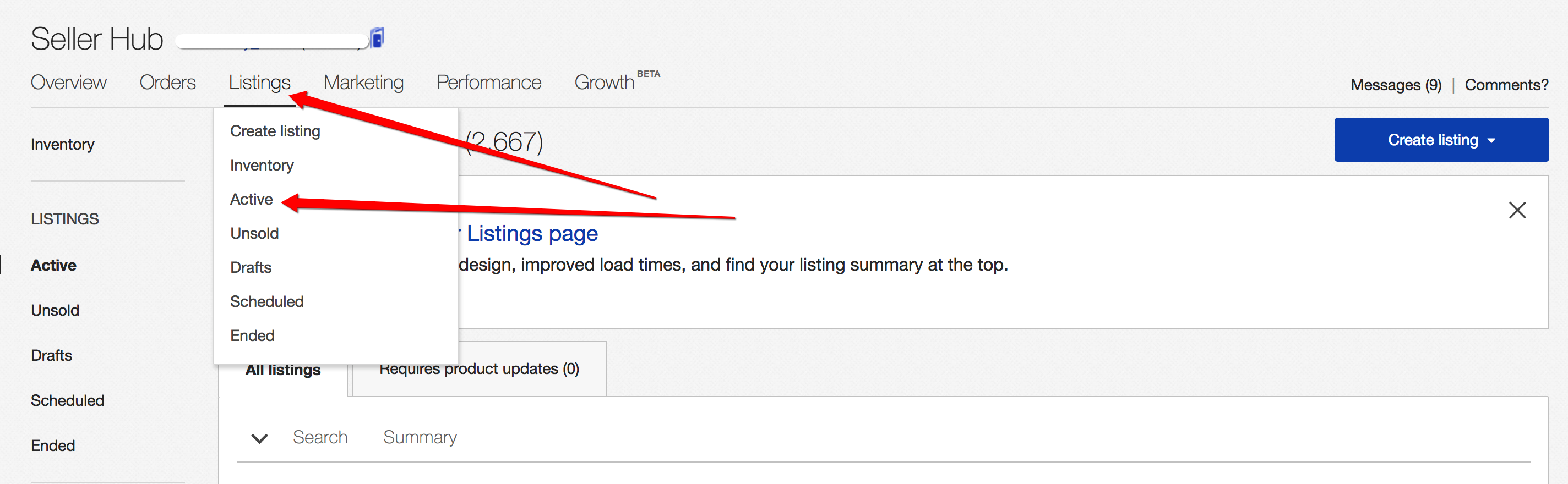
Task: Select Unsold in the left sidebar
Action: coord(56,310)
